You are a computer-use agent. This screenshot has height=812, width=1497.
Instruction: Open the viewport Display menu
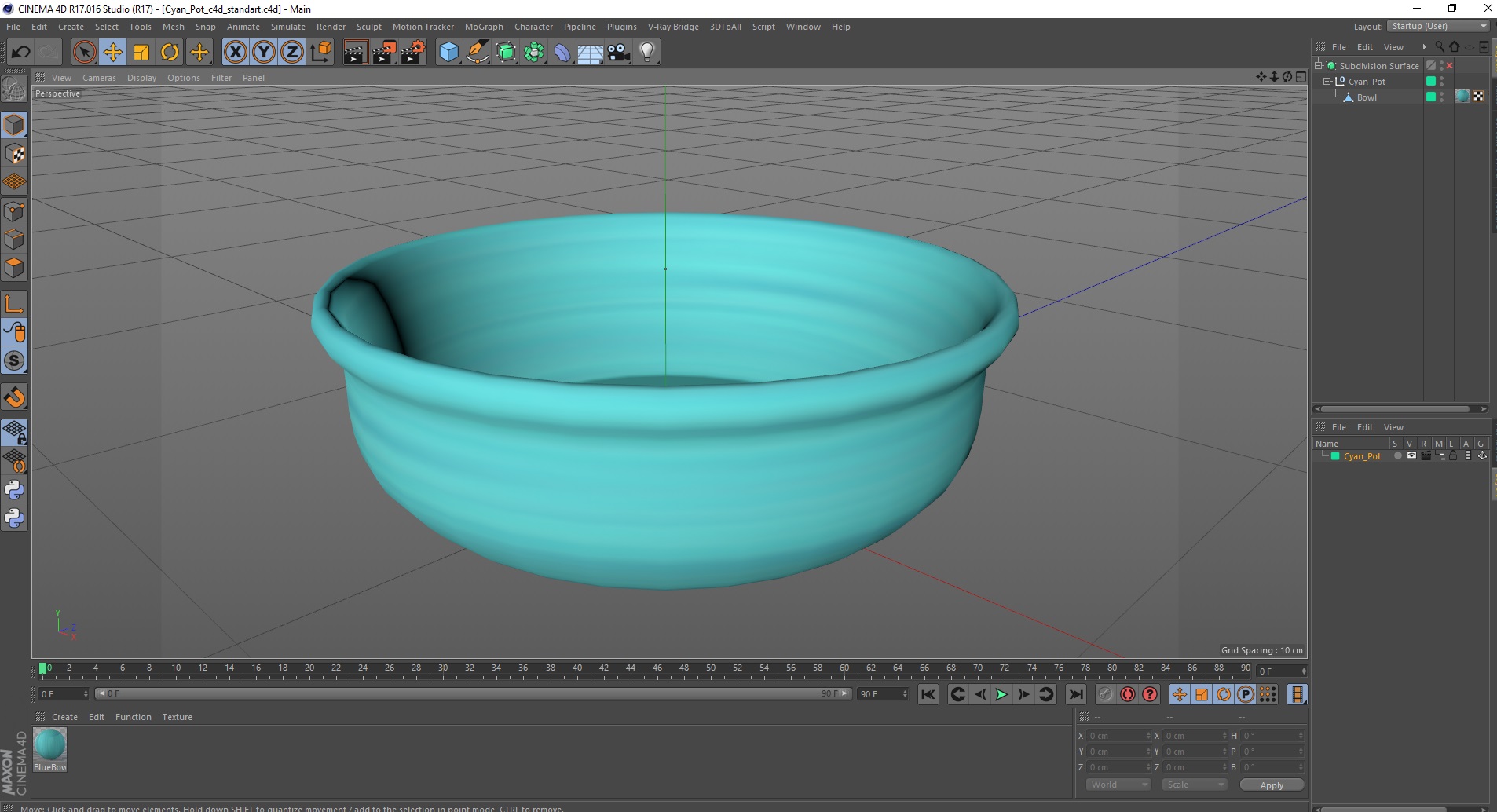[141, 78]
